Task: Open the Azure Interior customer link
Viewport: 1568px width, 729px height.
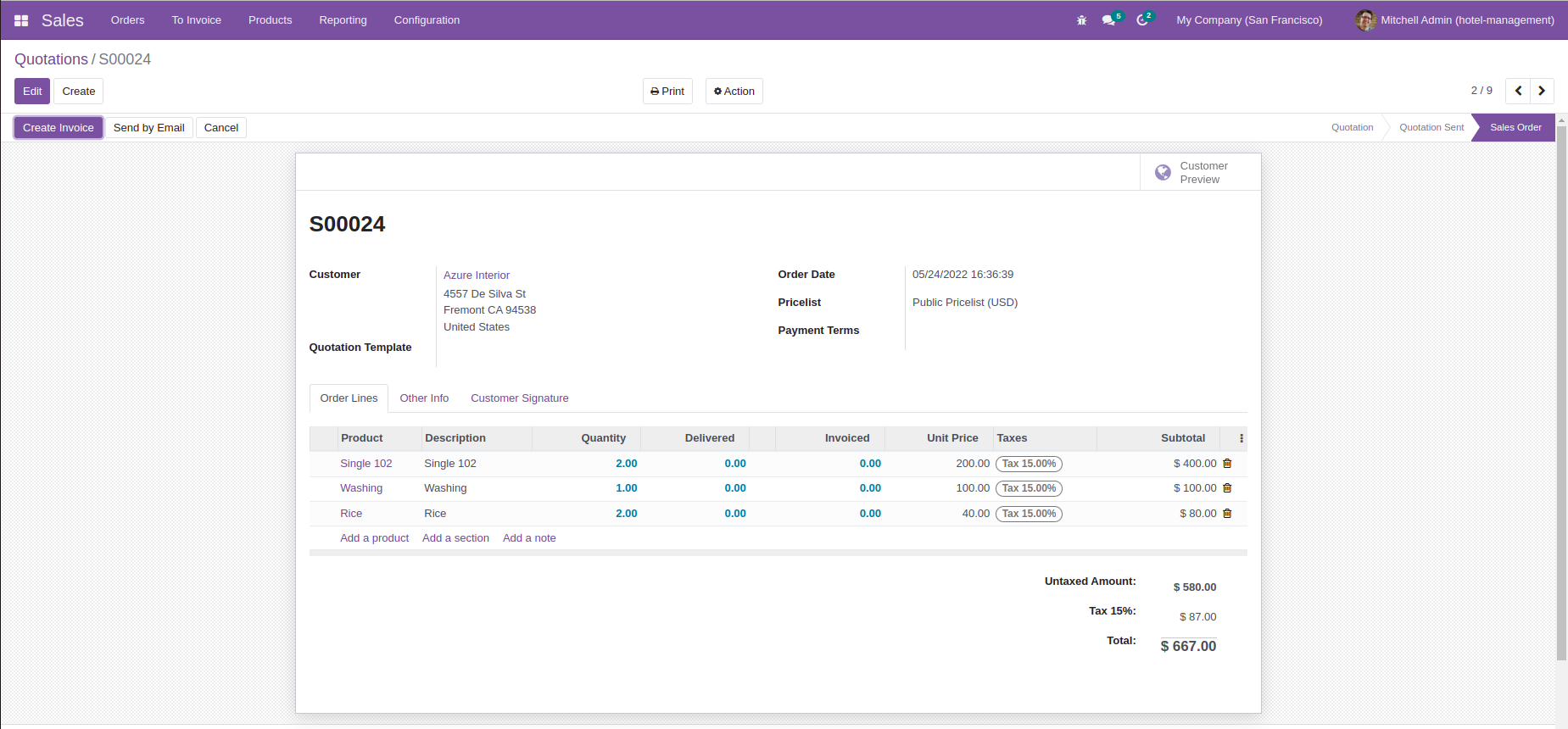Action: click(x=477, y=275)
